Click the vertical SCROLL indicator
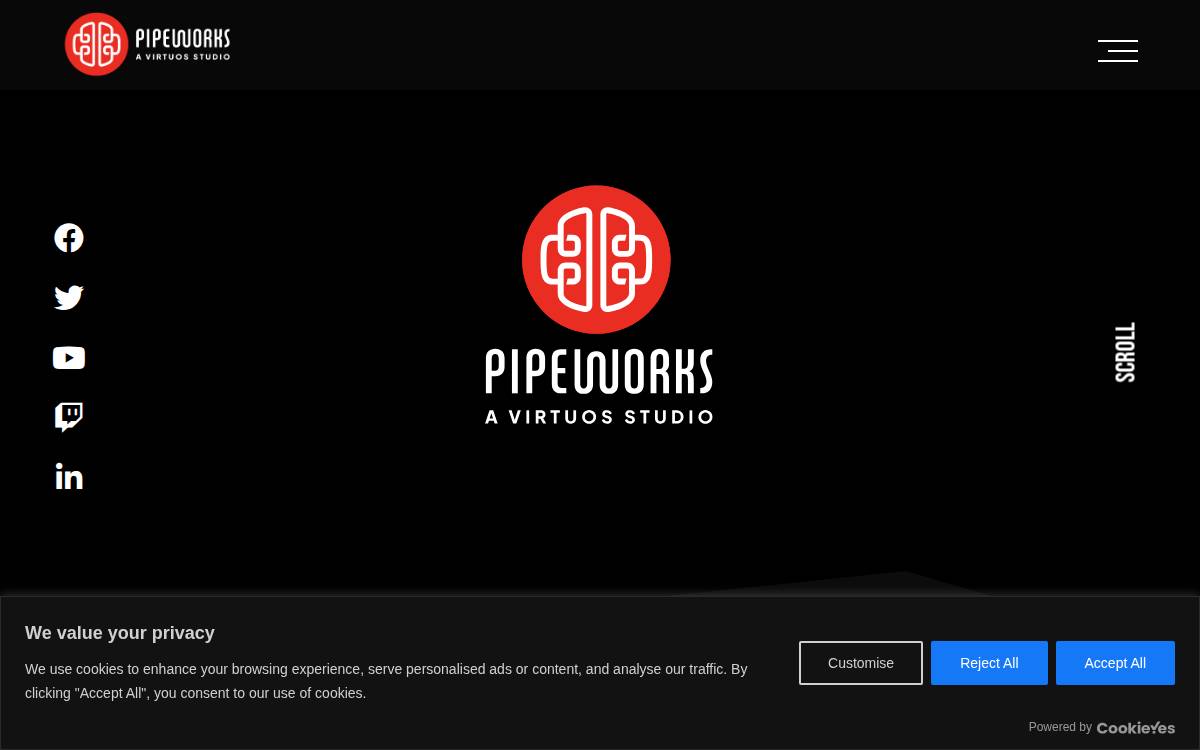The height and width of the screenshot is (750, 1200). [x=1126, y=352]
